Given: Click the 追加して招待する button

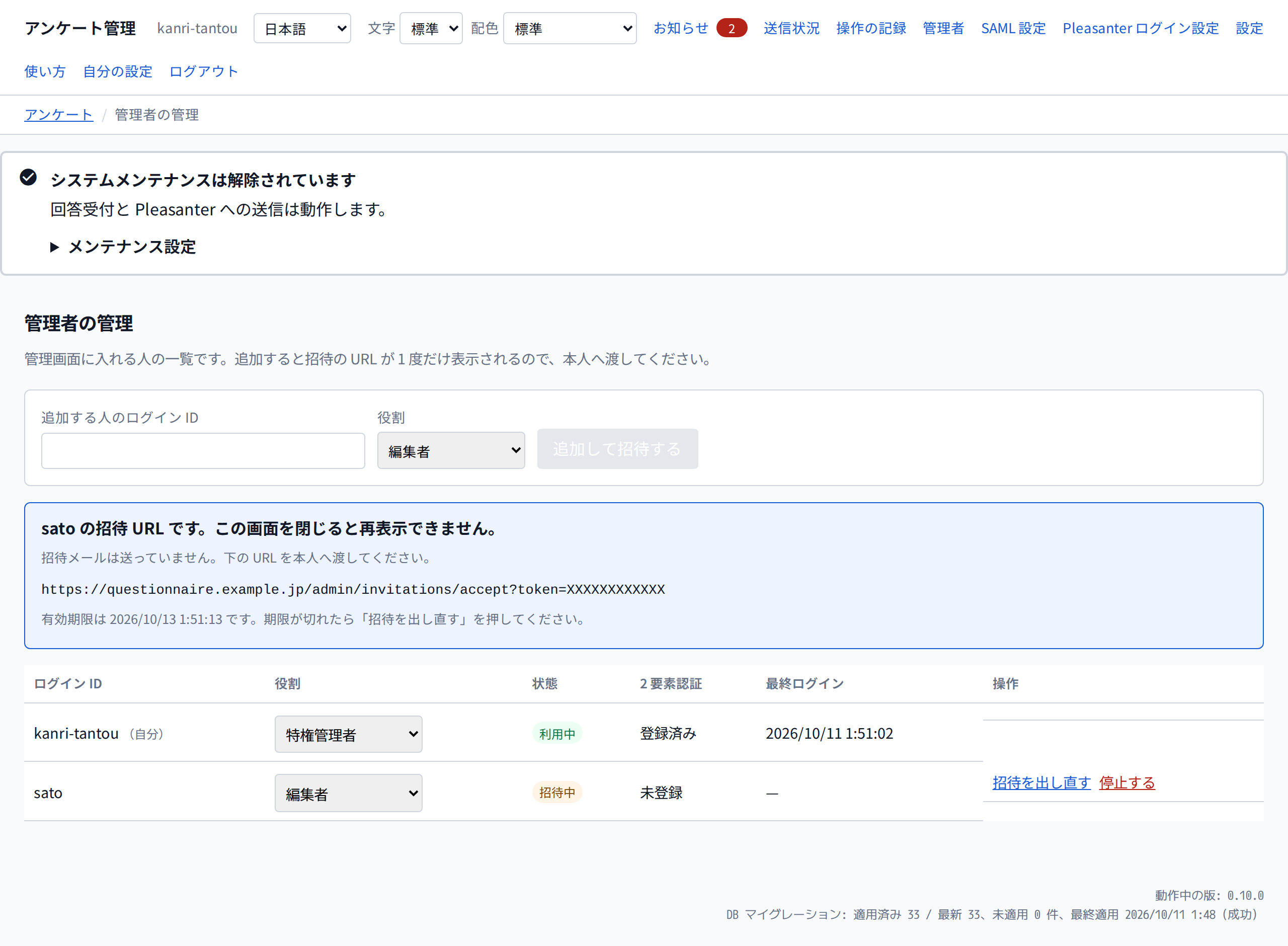Looking at the screenshot, I should (617, 449).
